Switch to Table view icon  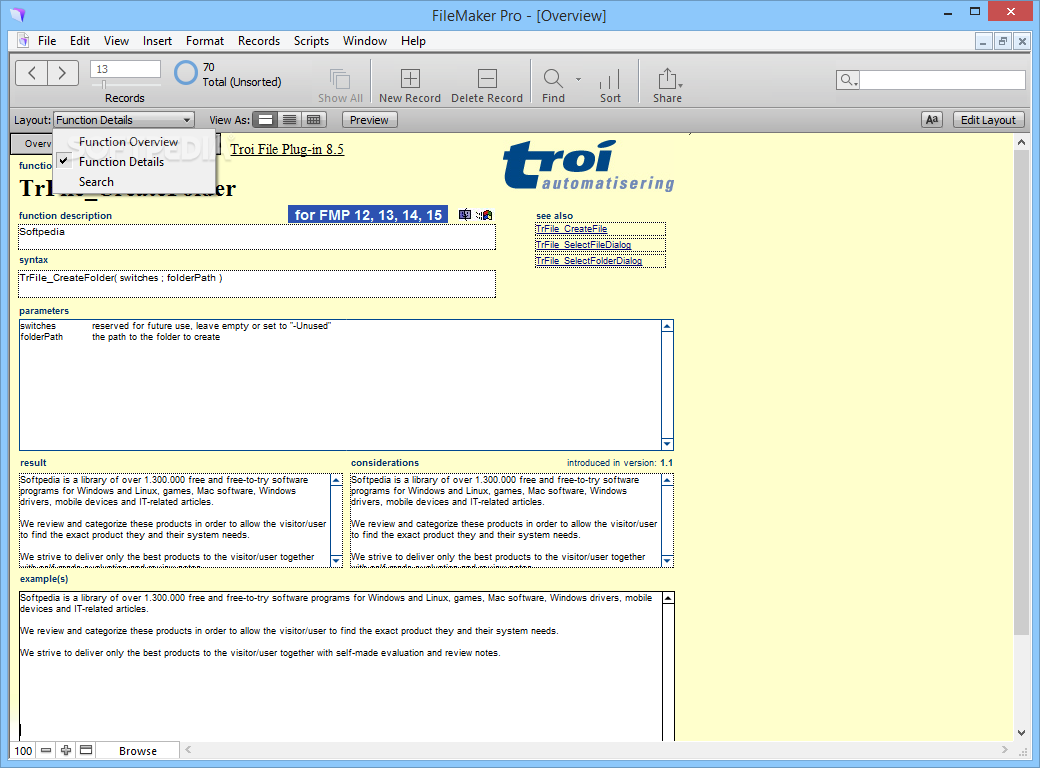(314, 120)
